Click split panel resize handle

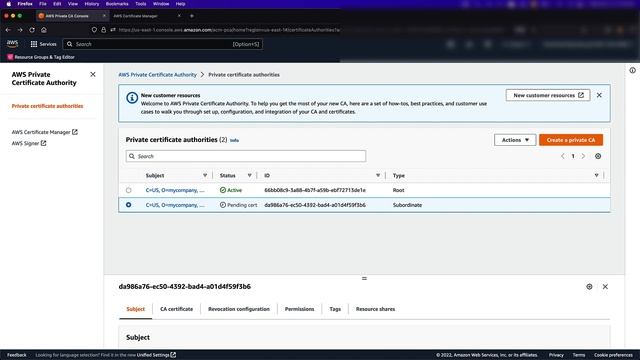pyautogui.click(x=364, y=278)
